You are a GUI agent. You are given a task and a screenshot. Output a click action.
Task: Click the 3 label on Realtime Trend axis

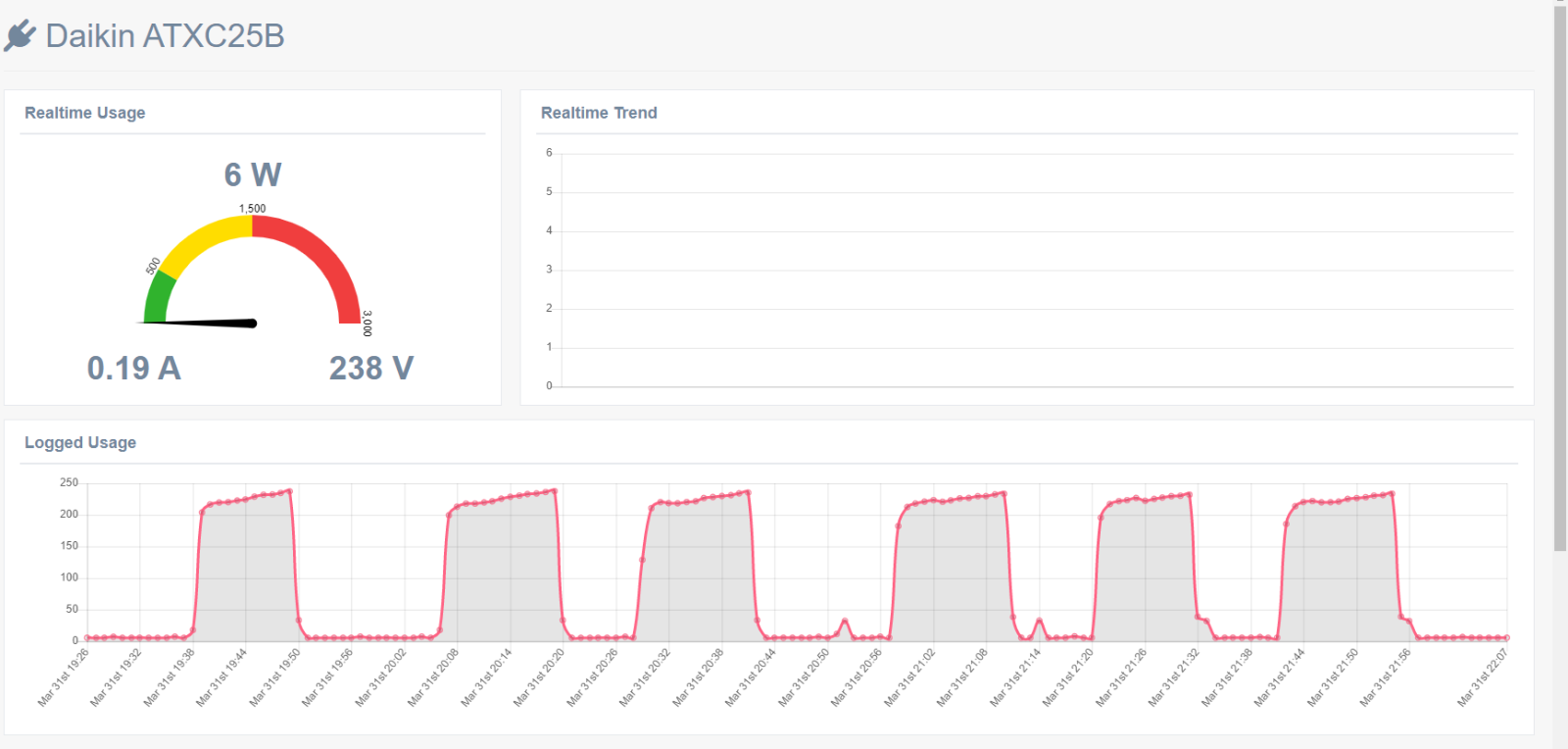click(x=549, y=270)
